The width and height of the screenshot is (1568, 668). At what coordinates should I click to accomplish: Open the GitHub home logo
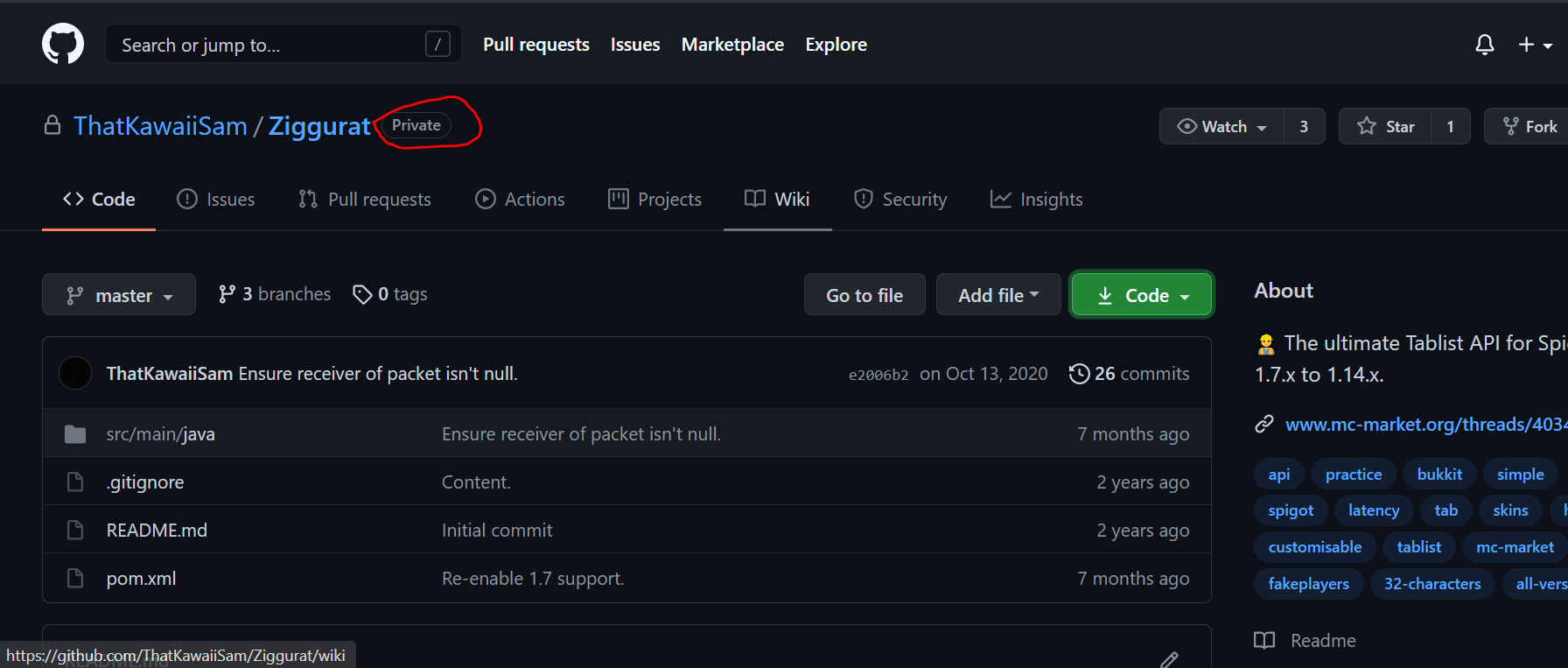(63, 44)
